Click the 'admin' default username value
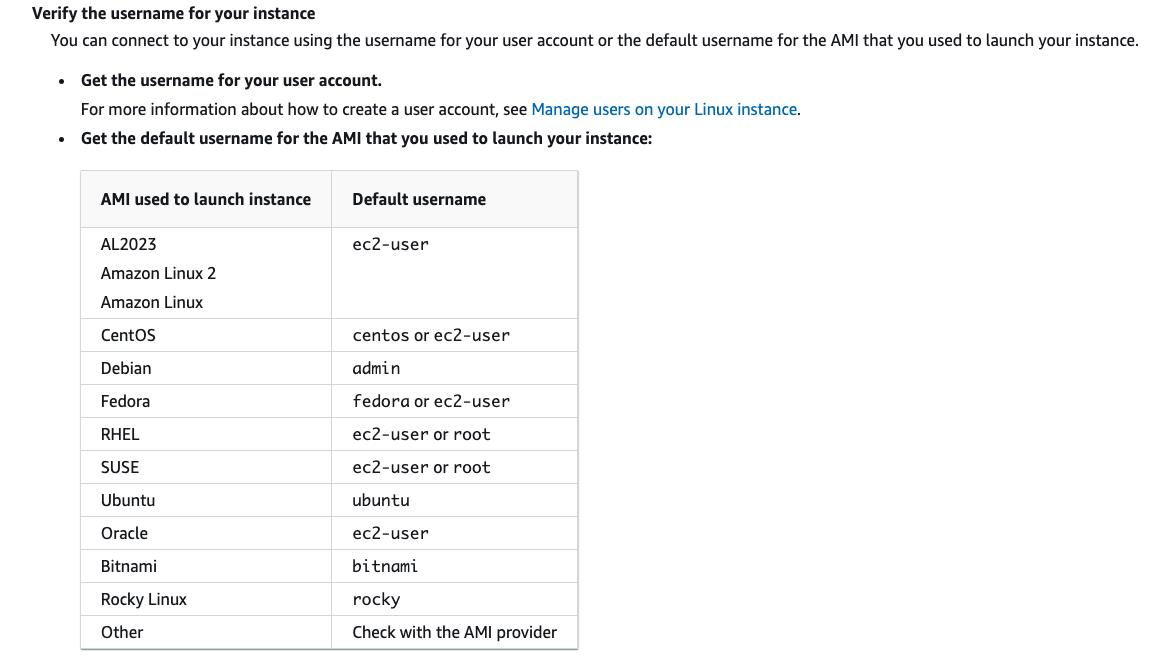Viewport: 1162px width, 664px height. [376, 368]
